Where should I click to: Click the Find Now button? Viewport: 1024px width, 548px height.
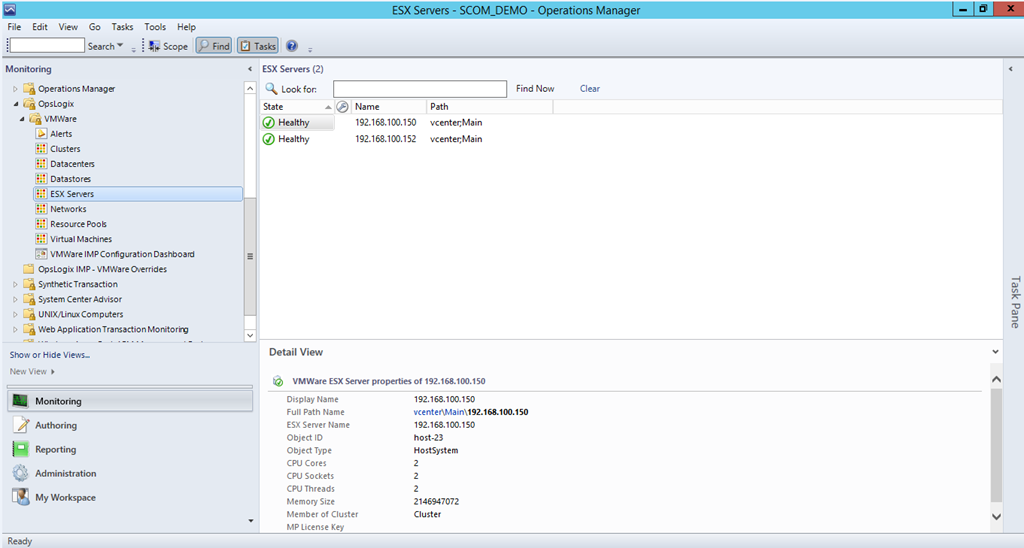tap(535, 89)
